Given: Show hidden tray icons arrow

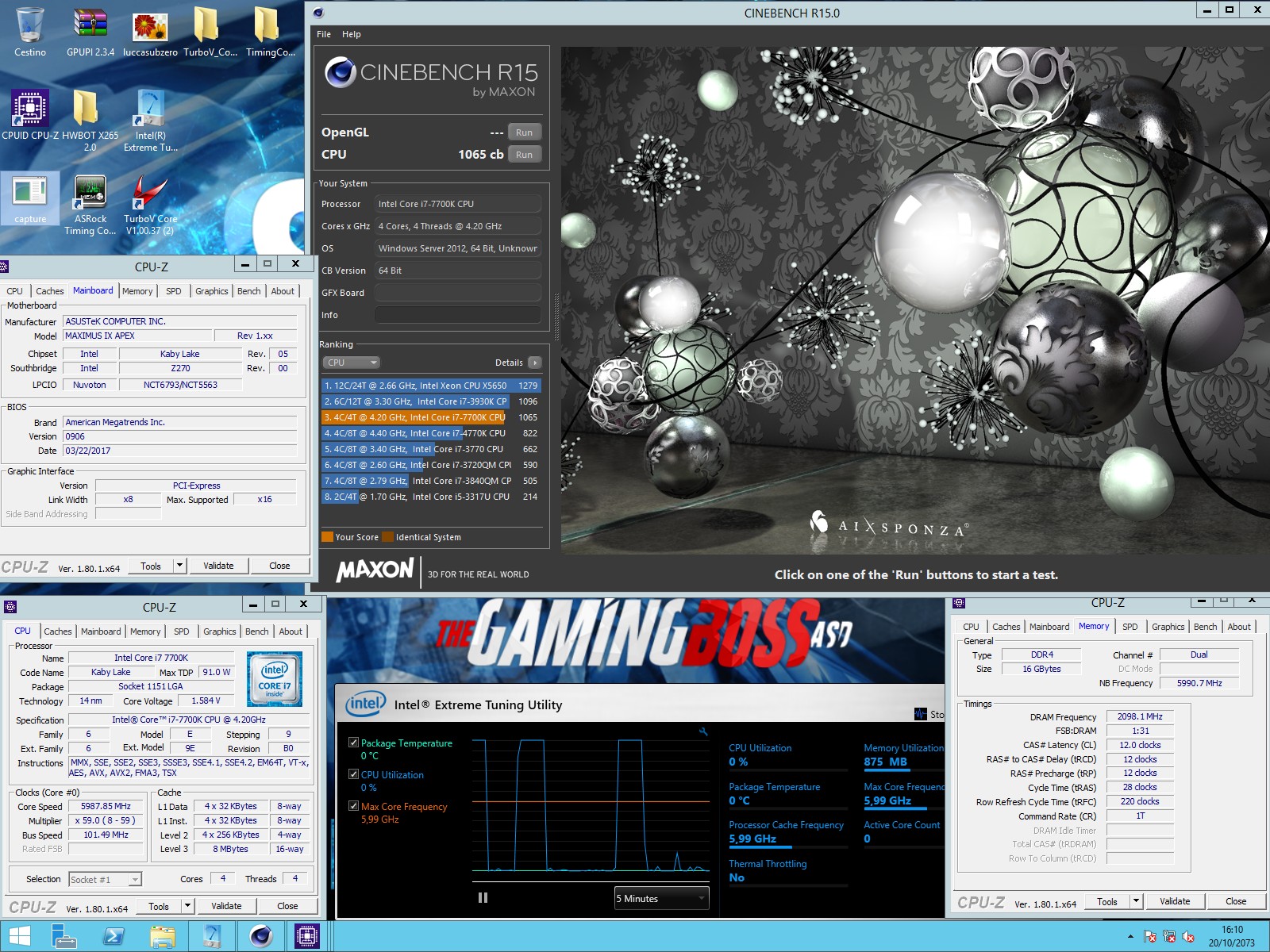Looking at the screenshot, I should [1130, 937].
